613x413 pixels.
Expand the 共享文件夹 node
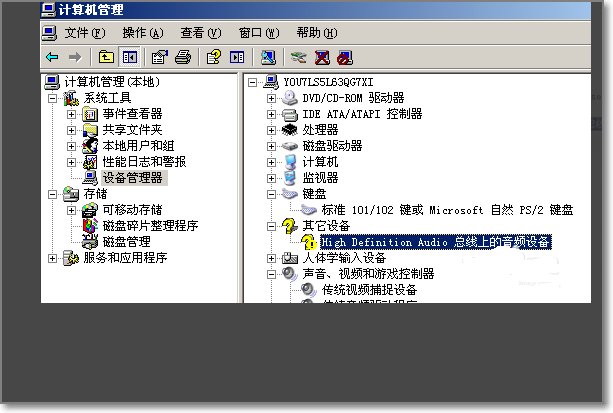(71, 130)
